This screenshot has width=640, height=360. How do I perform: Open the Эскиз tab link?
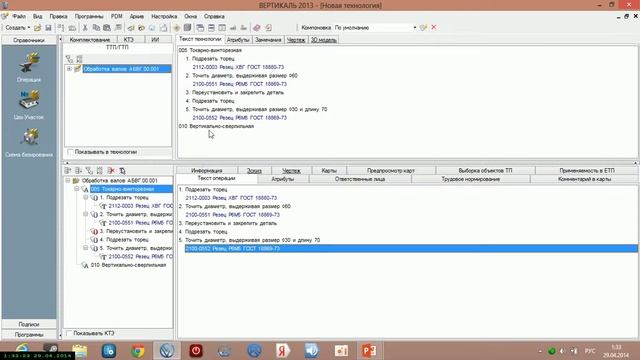coord(254,171)
